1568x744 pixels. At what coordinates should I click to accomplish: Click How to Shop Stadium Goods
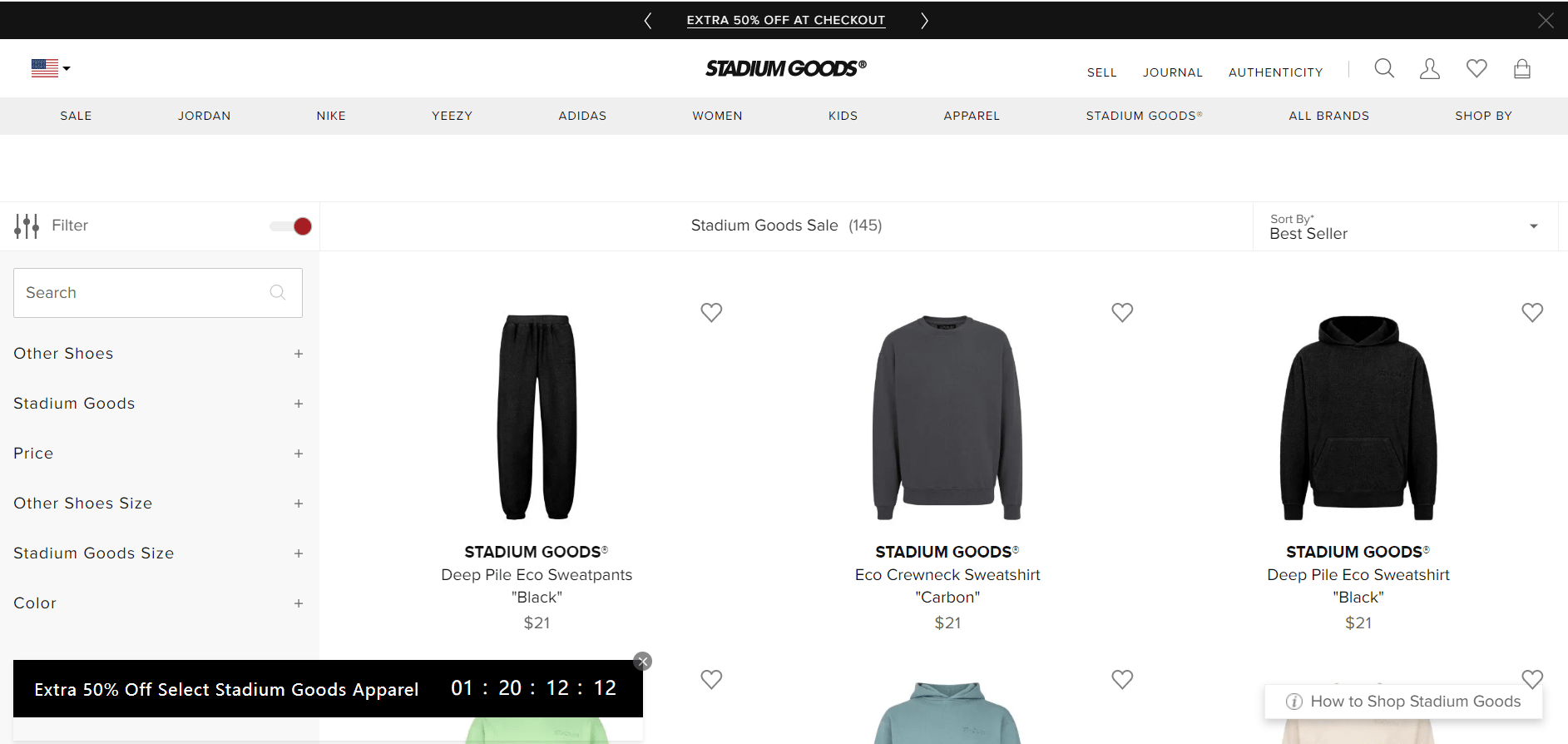[x=1403, y=702]
